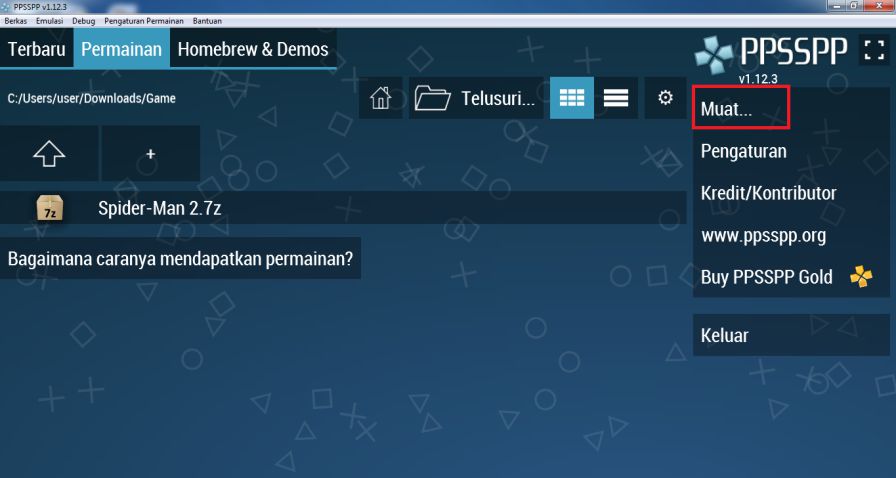Click the PPSSPP logo
Viewport: 896px width, 478px height.
[x=770, y=53]
